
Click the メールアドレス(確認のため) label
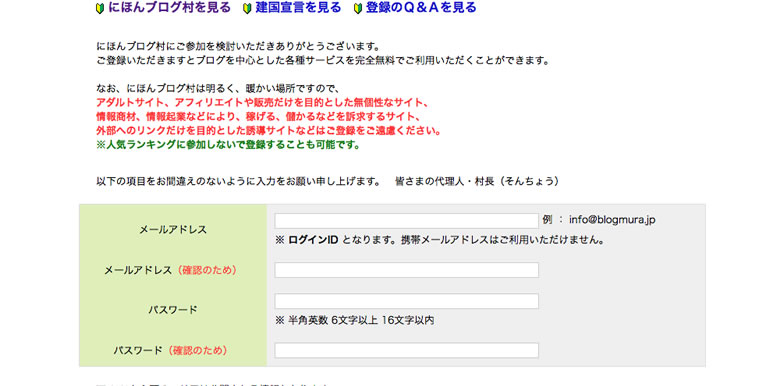(170, 270)
